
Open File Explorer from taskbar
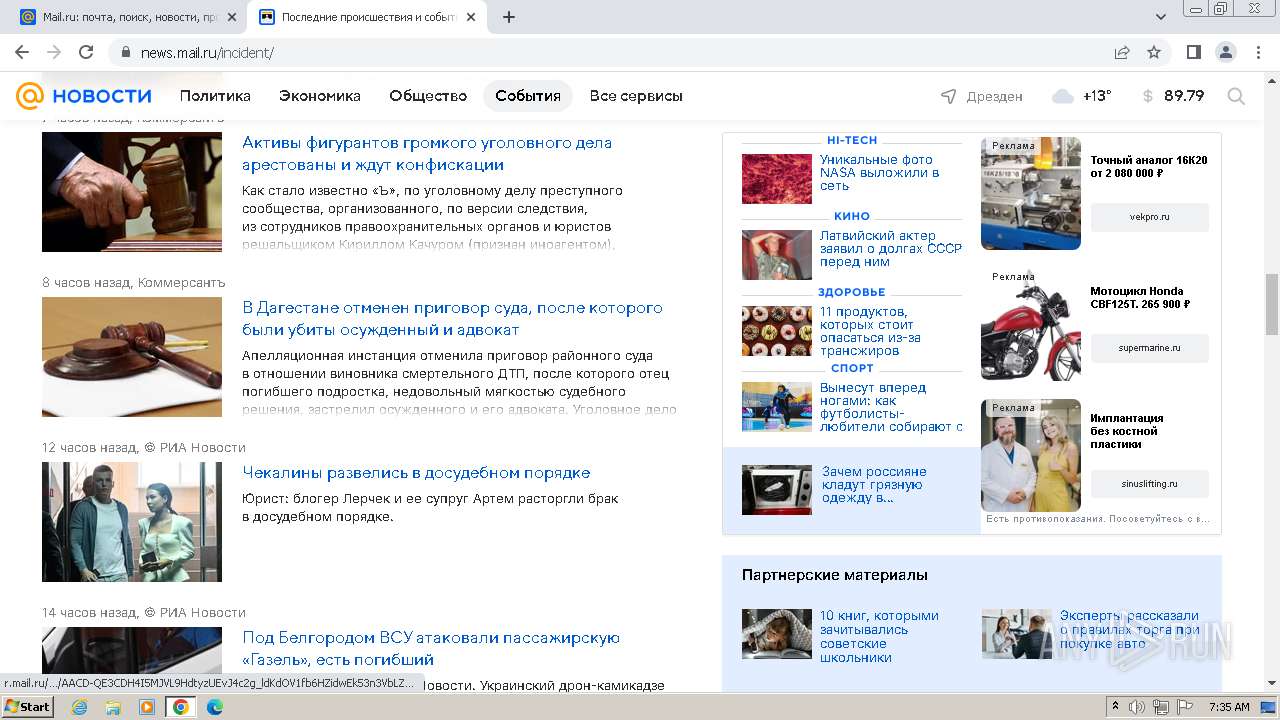(x=113, y=707)
